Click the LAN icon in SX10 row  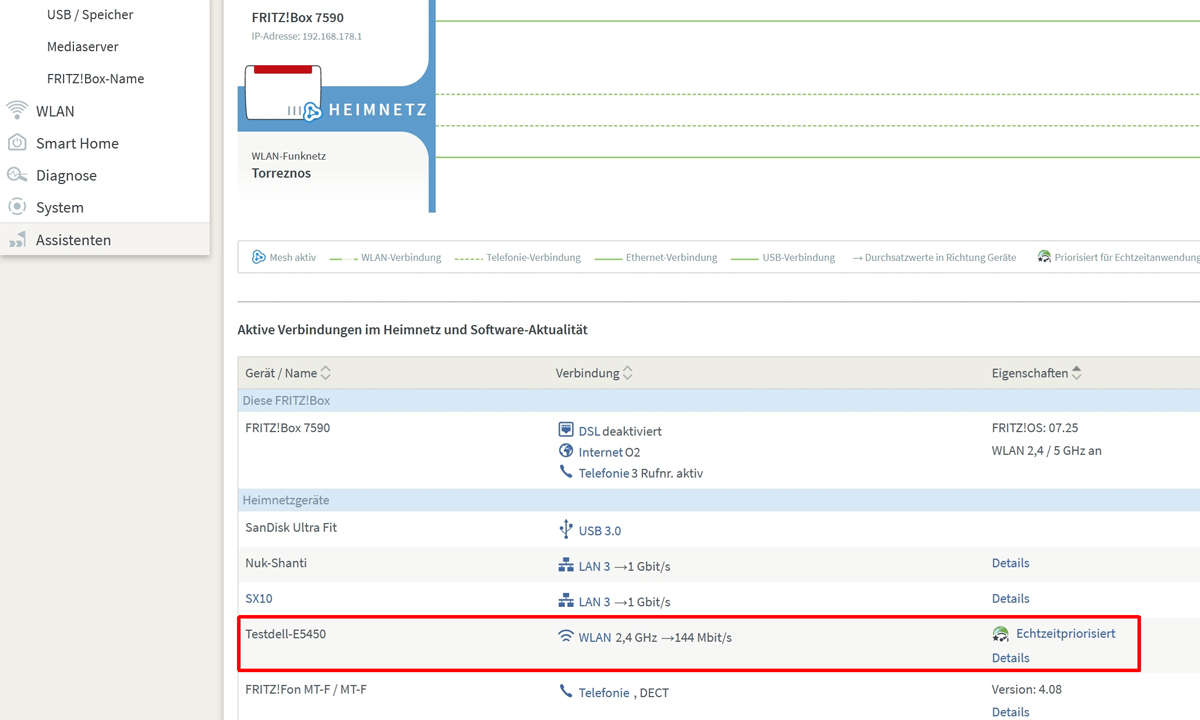(566, 601)
